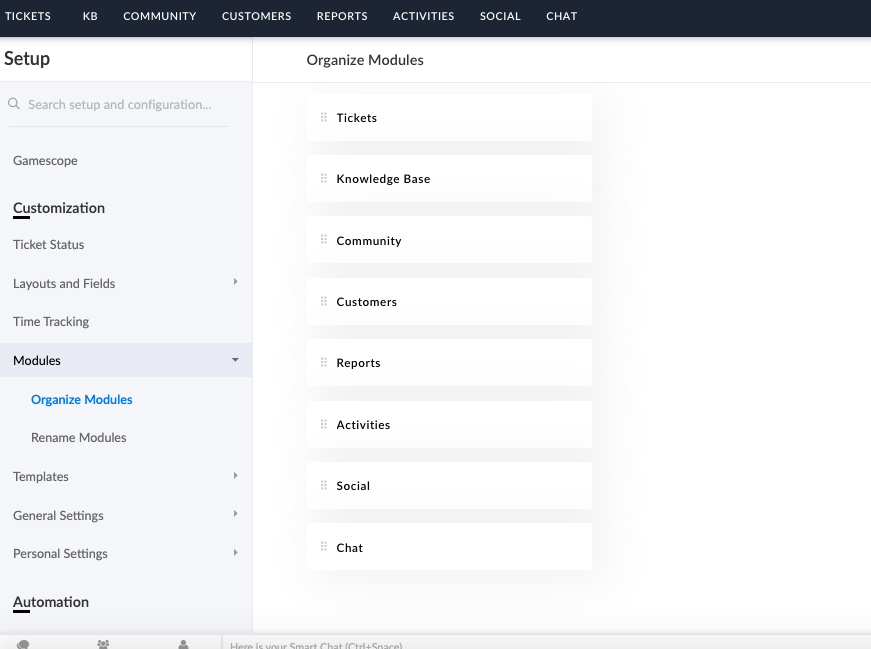Grab the drag handle for Community module
Image resolution: width=871 pixels, height=649 pixels.
point(324,239)
